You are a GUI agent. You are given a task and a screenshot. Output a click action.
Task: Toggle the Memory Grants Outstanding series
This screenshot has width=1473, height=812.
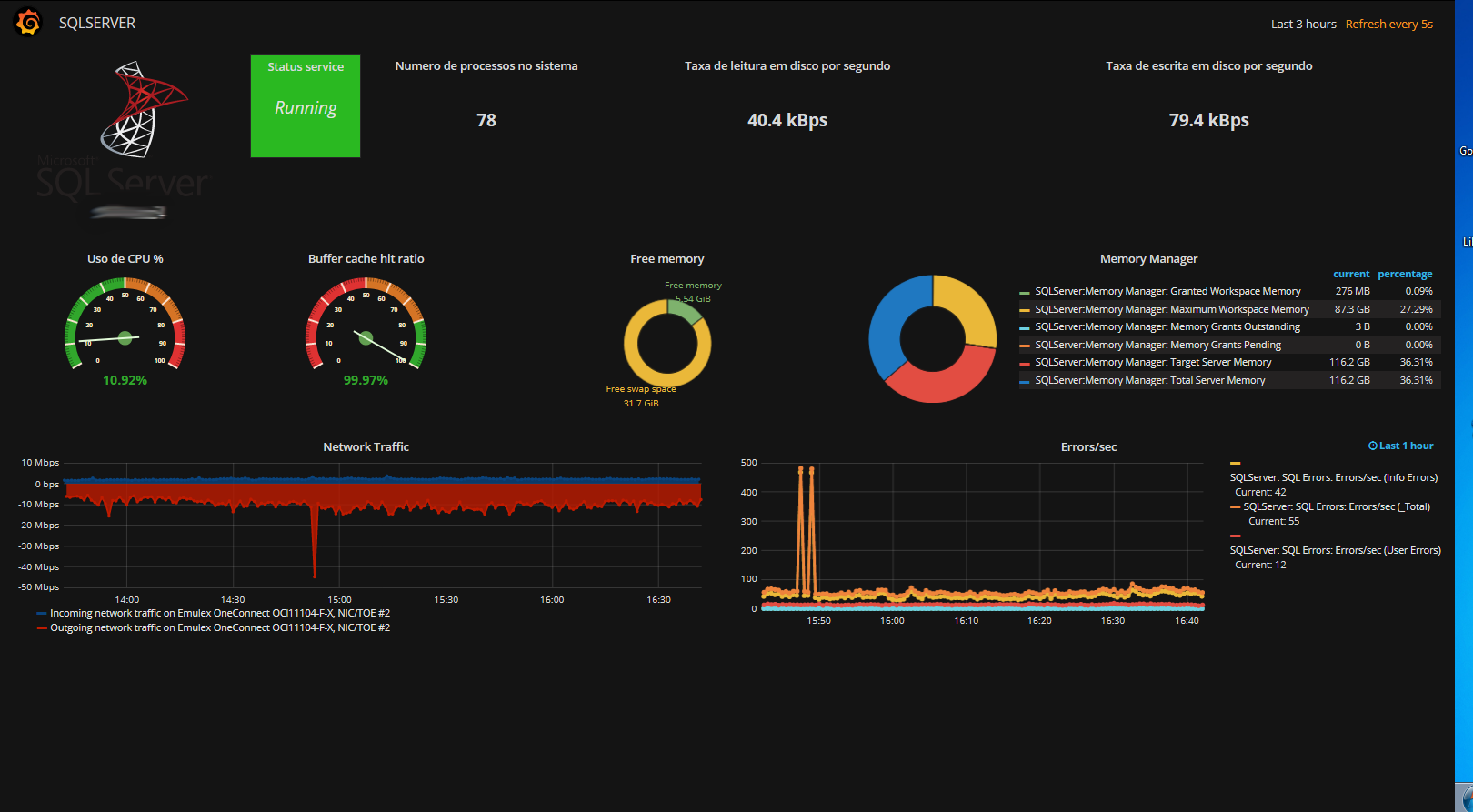coord(1167,327)
